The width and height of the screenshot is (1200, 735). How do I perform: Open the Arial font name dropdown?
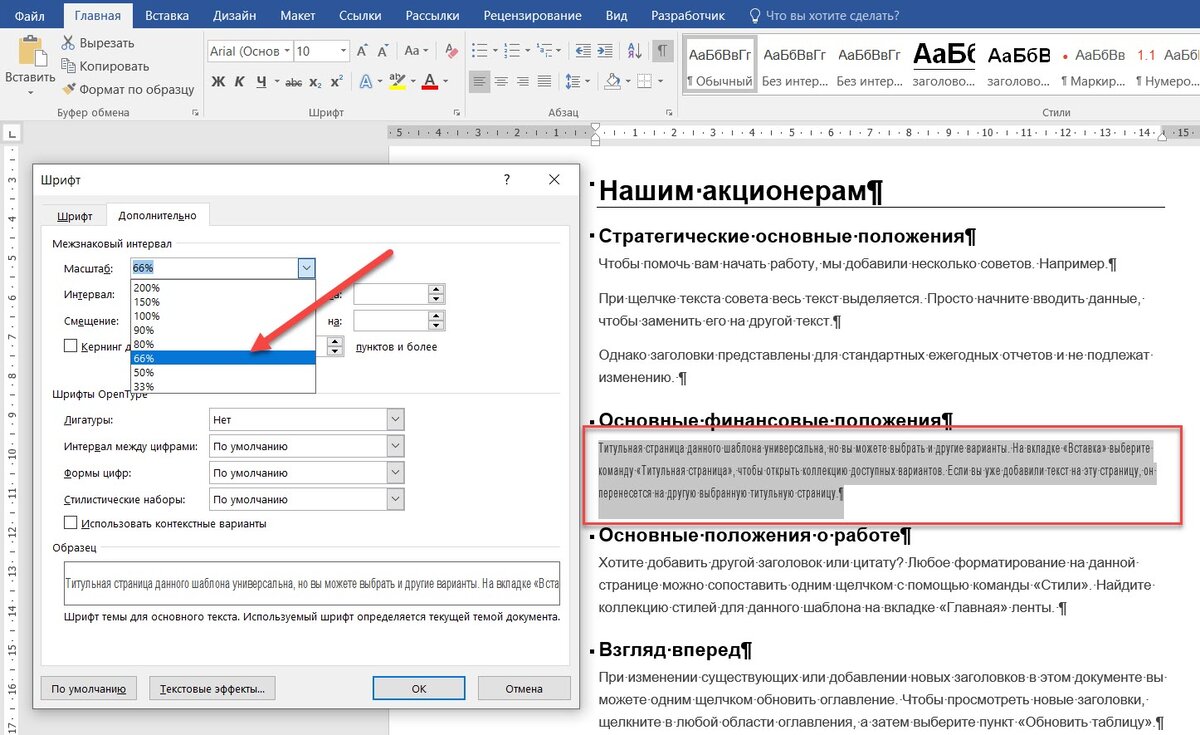tap(287, 51)
